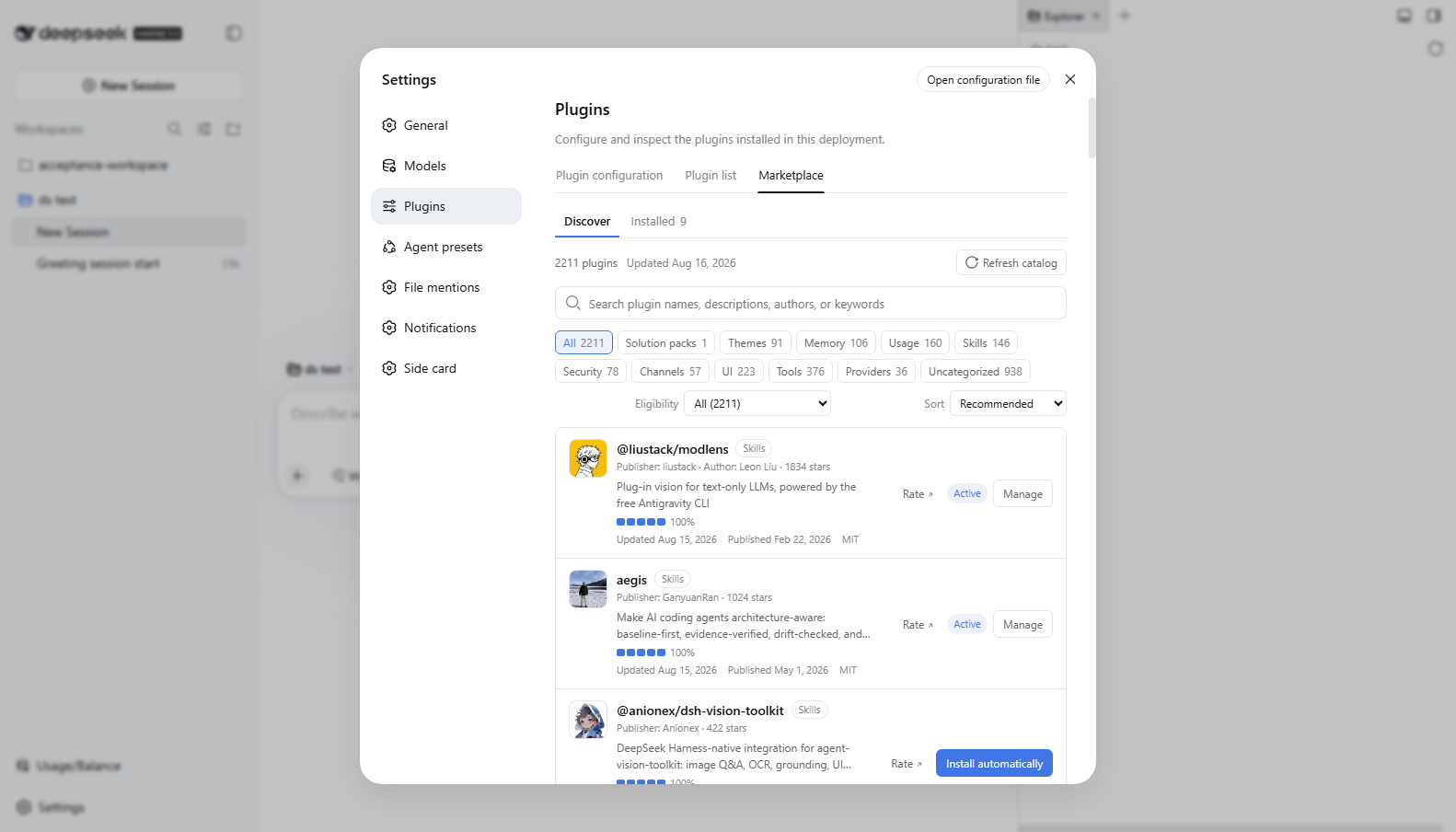
Task: Refresh the plugin catalog
Action: click(1011, 262)
